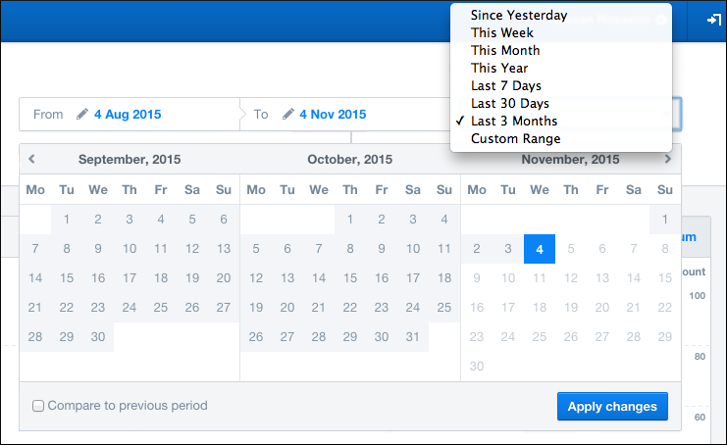Select highlighted November 4 in calendar
The height and width of the screenshot is (445, 727).
pos(539,249)
